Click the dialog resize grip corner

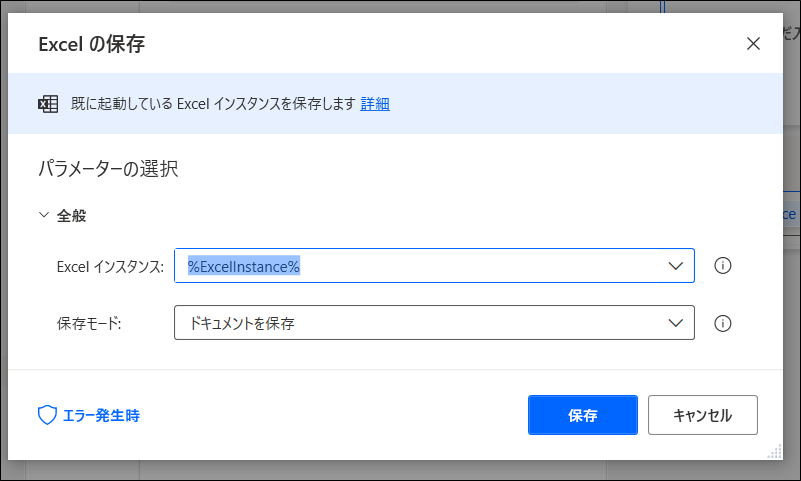774,452
